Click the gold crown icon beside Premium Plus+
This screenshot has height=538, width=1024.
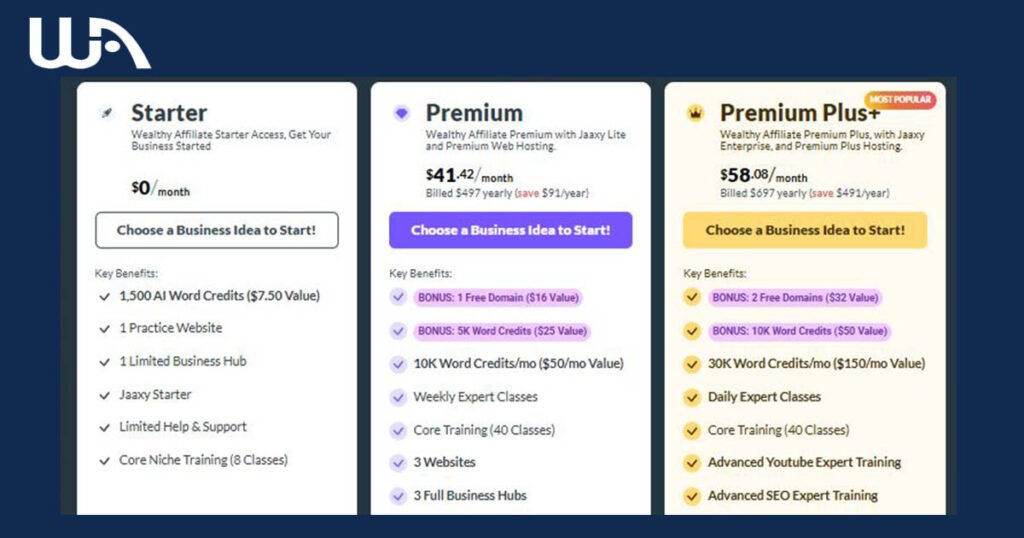pos(696,114)
